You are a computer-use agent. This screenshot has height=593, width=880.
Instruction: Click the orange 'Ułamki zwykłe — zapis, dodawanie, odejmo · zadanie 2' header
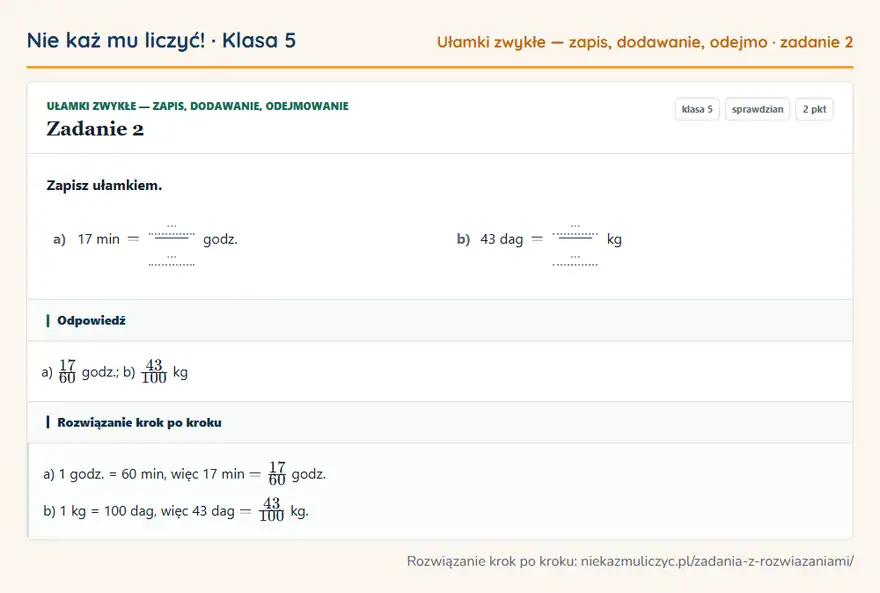pyautogui.click(x=645, y=43)
